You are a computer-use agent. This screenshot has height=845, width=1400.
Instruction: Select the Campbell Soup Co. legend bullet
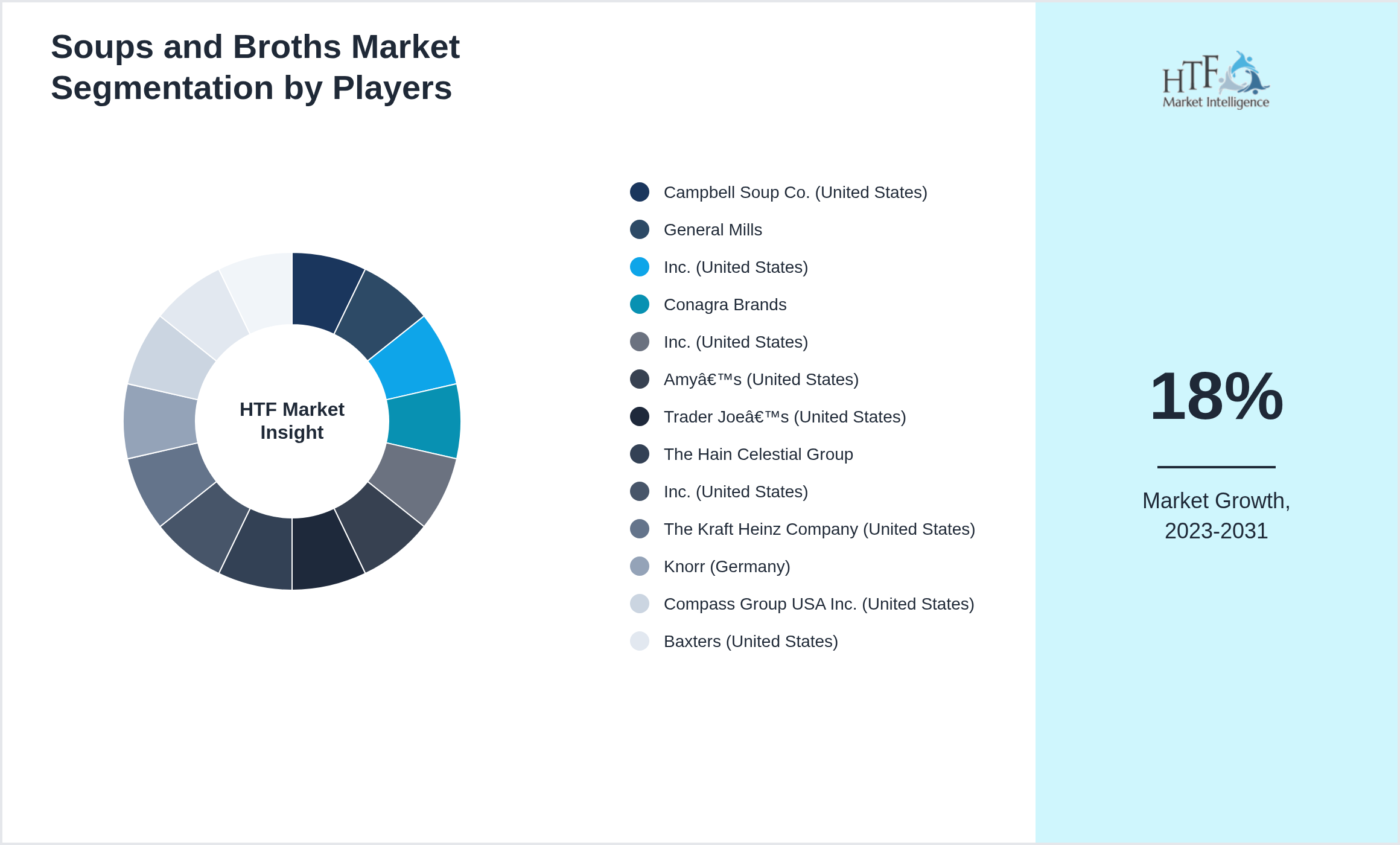coord(639,192)
